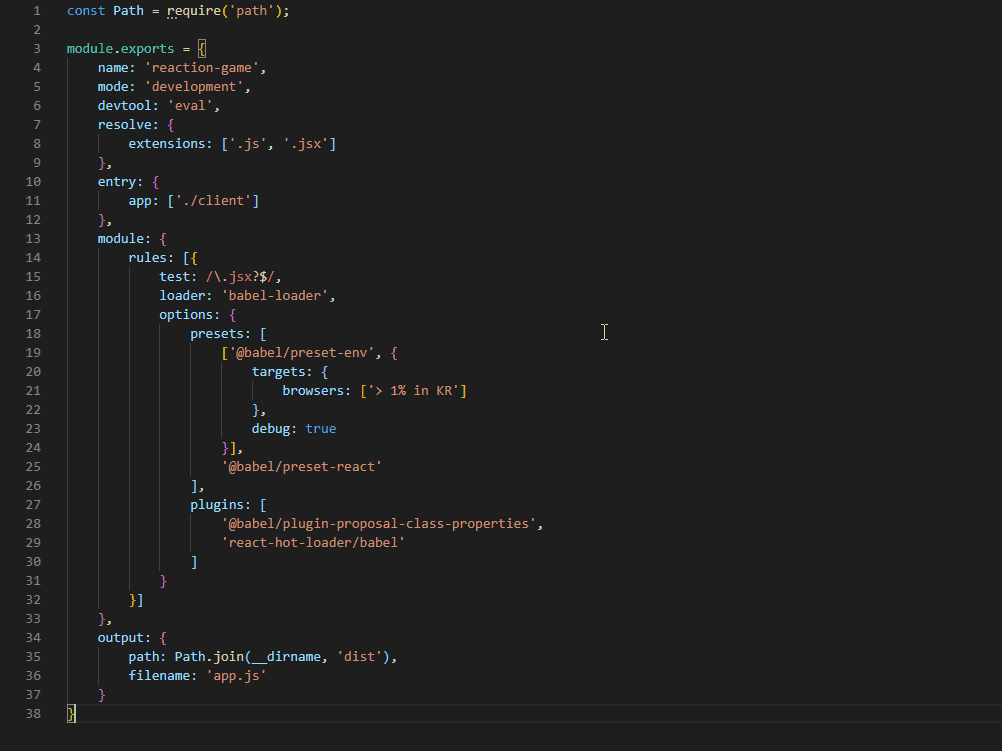Click the '@babel/preset-react' string
Viewport: 1002px width, 751px height.
point(302,467)
